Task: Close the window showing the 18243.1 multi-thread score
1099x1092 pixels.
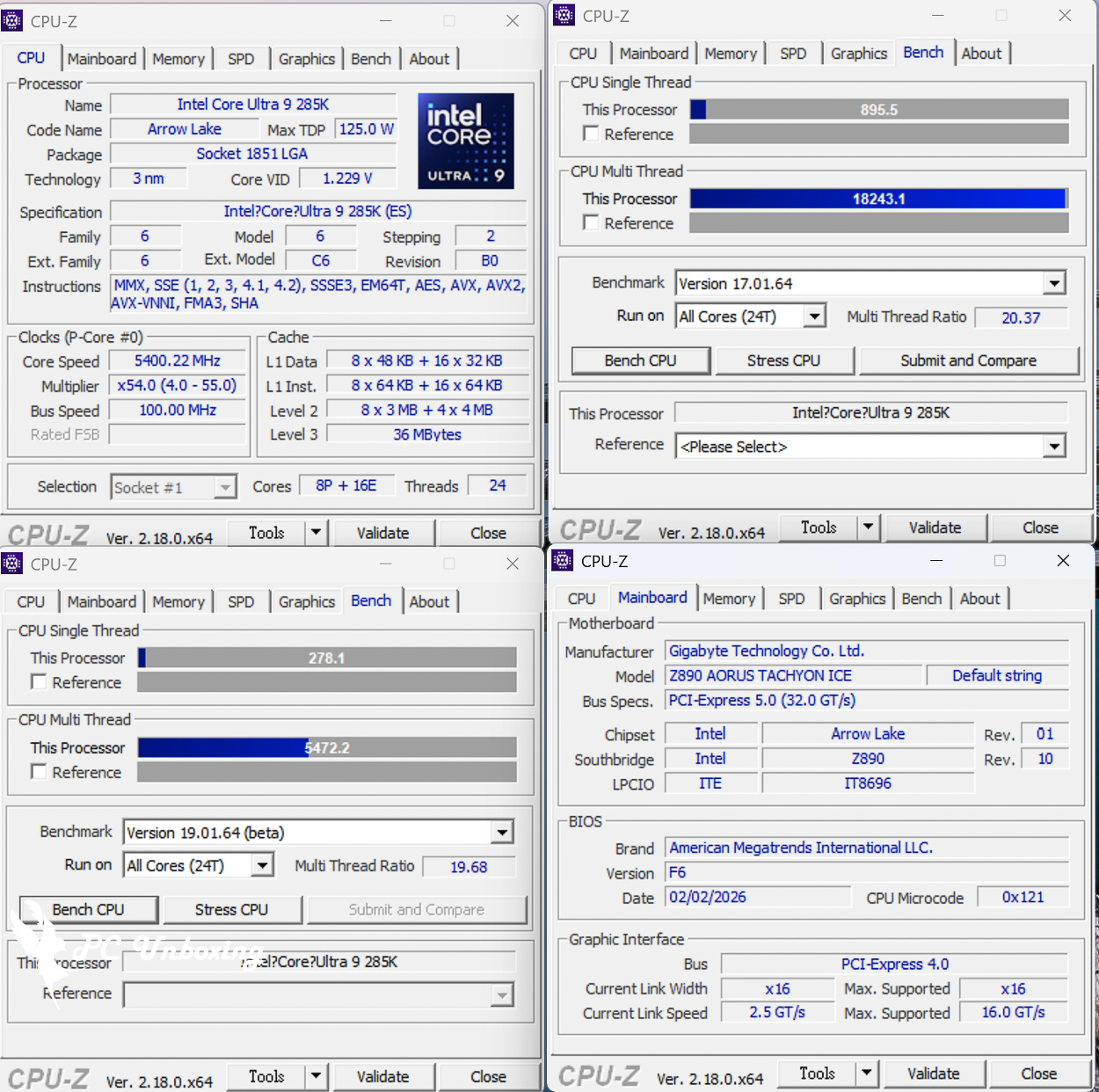Action: click(1064, 16)
